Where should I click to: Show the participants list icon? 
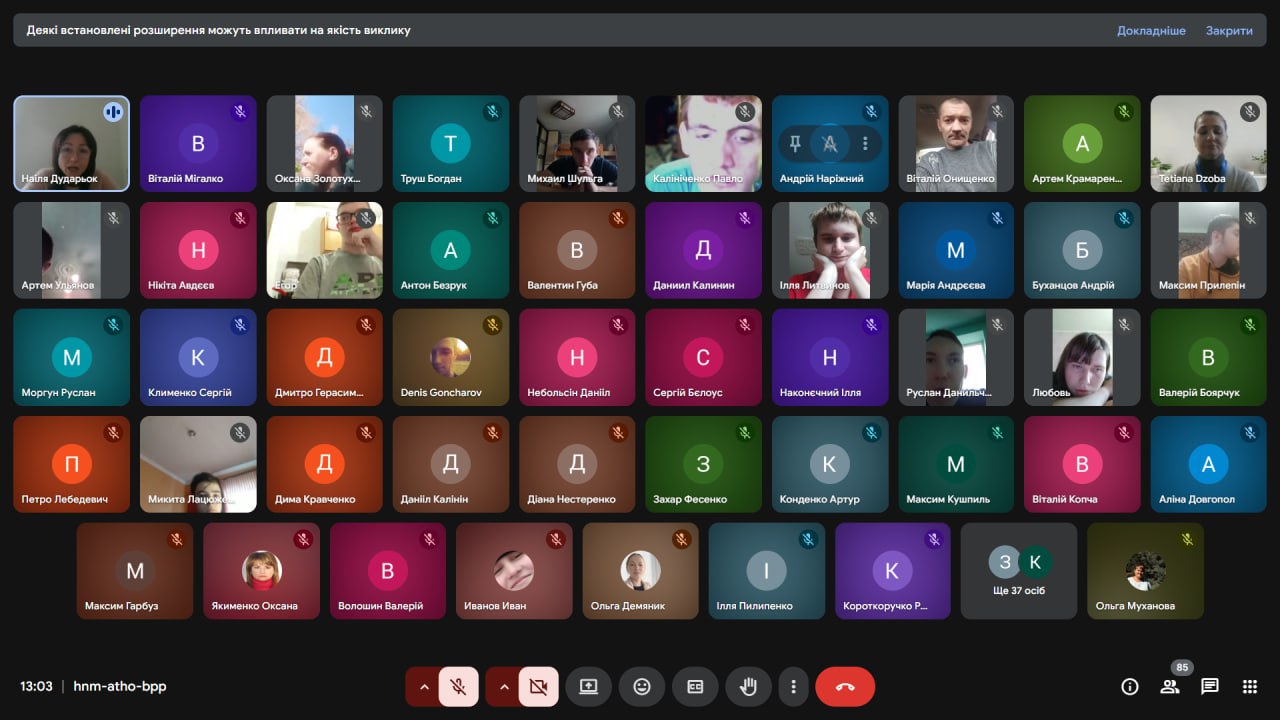click(x=1169, y=687)
